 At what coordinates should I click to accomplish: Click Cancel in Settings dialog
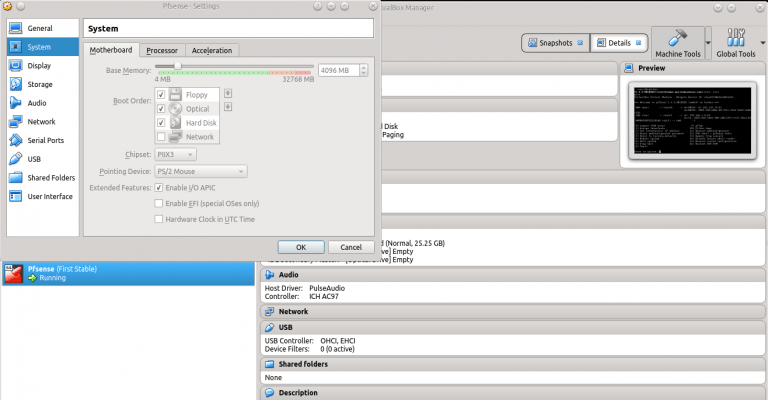pos(351,247)
